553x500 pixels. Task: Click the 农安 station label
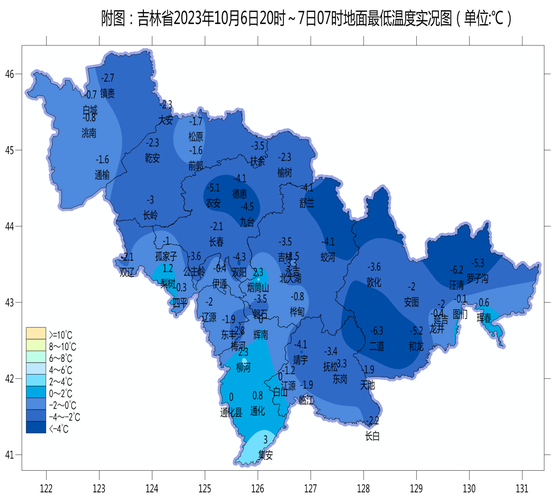(213, 203)
